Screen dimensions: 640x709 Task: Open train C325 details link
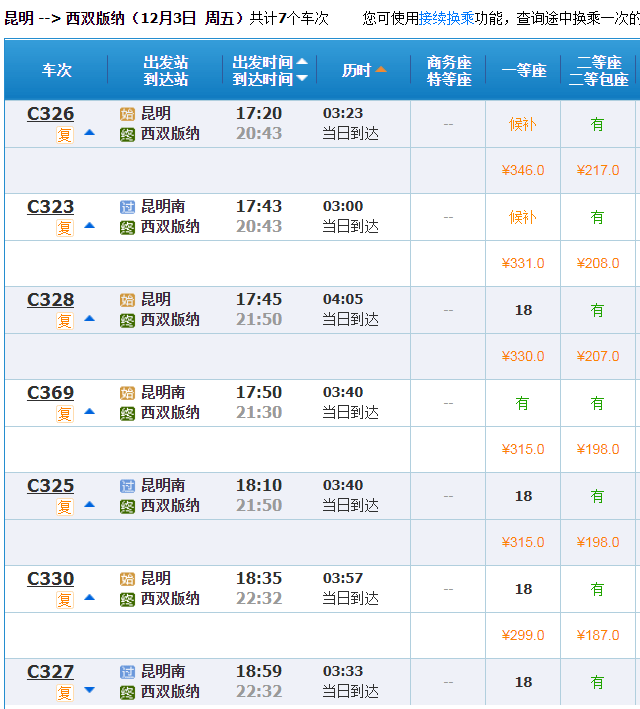50,486
